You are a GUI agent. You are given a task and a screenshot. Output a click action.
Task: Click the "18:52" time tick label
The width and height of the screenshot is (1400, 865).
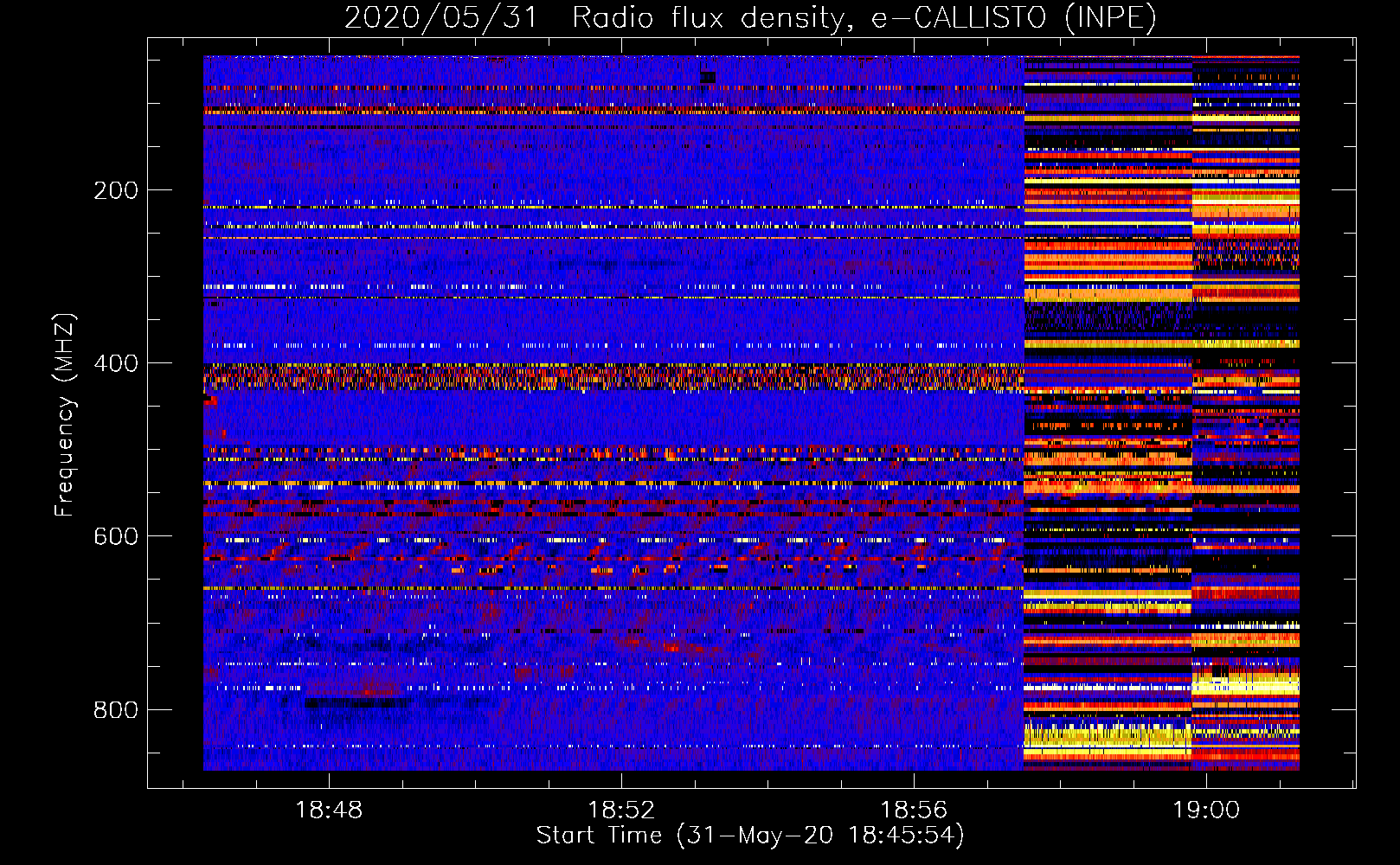(621, 811)
